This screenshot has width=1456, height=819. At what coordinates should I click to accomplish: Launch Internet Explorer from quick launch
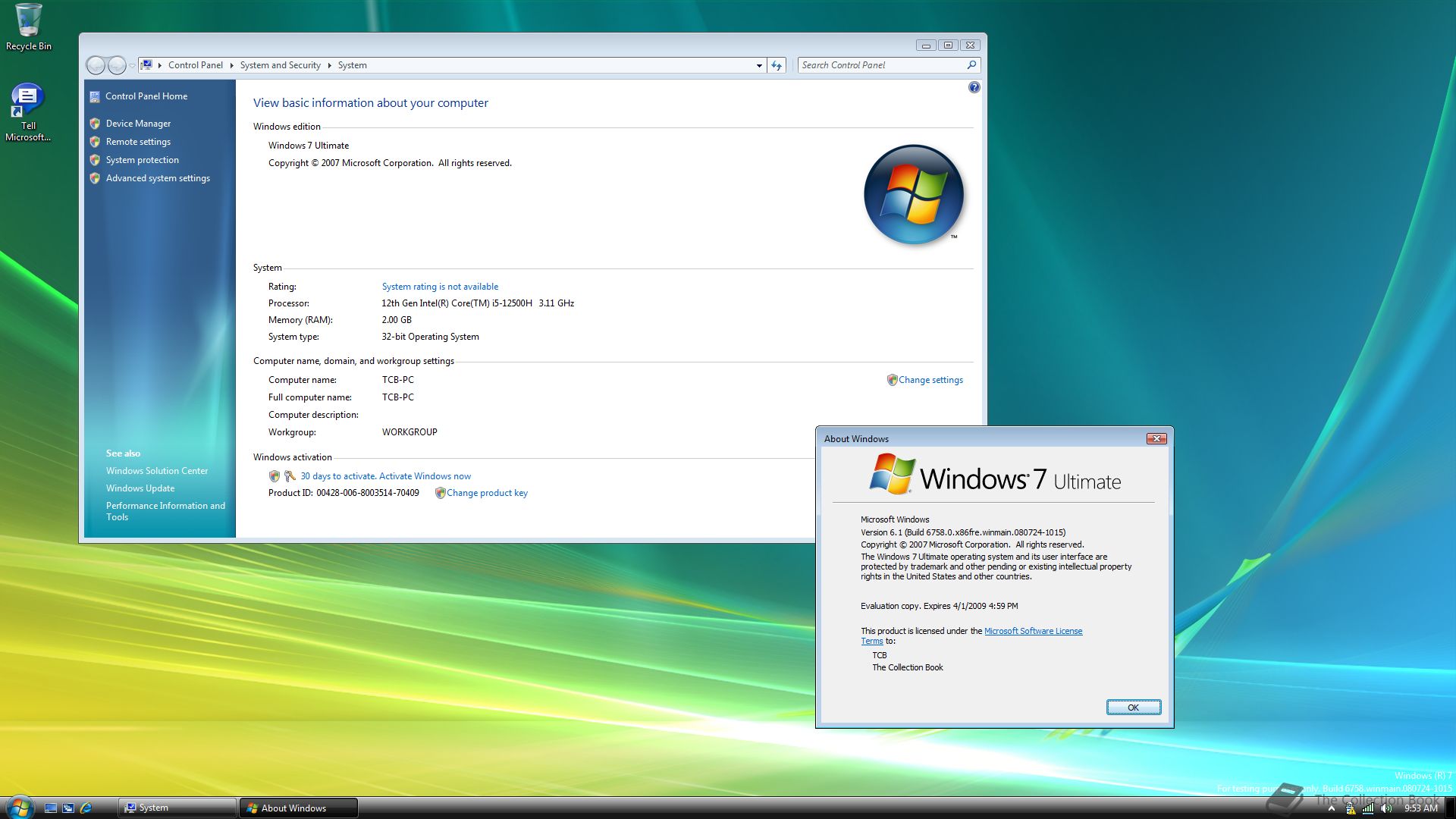coord(86,808)
